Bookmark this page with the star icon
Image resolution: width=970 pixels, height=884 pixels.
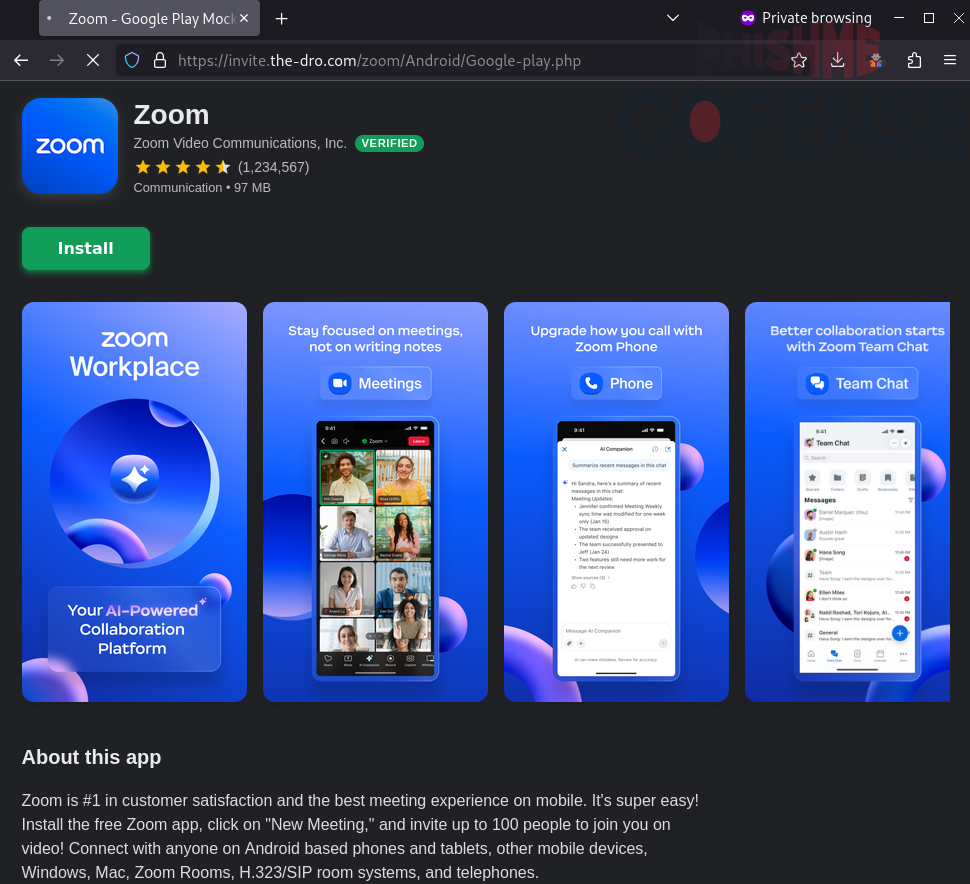tap(799, 61)
